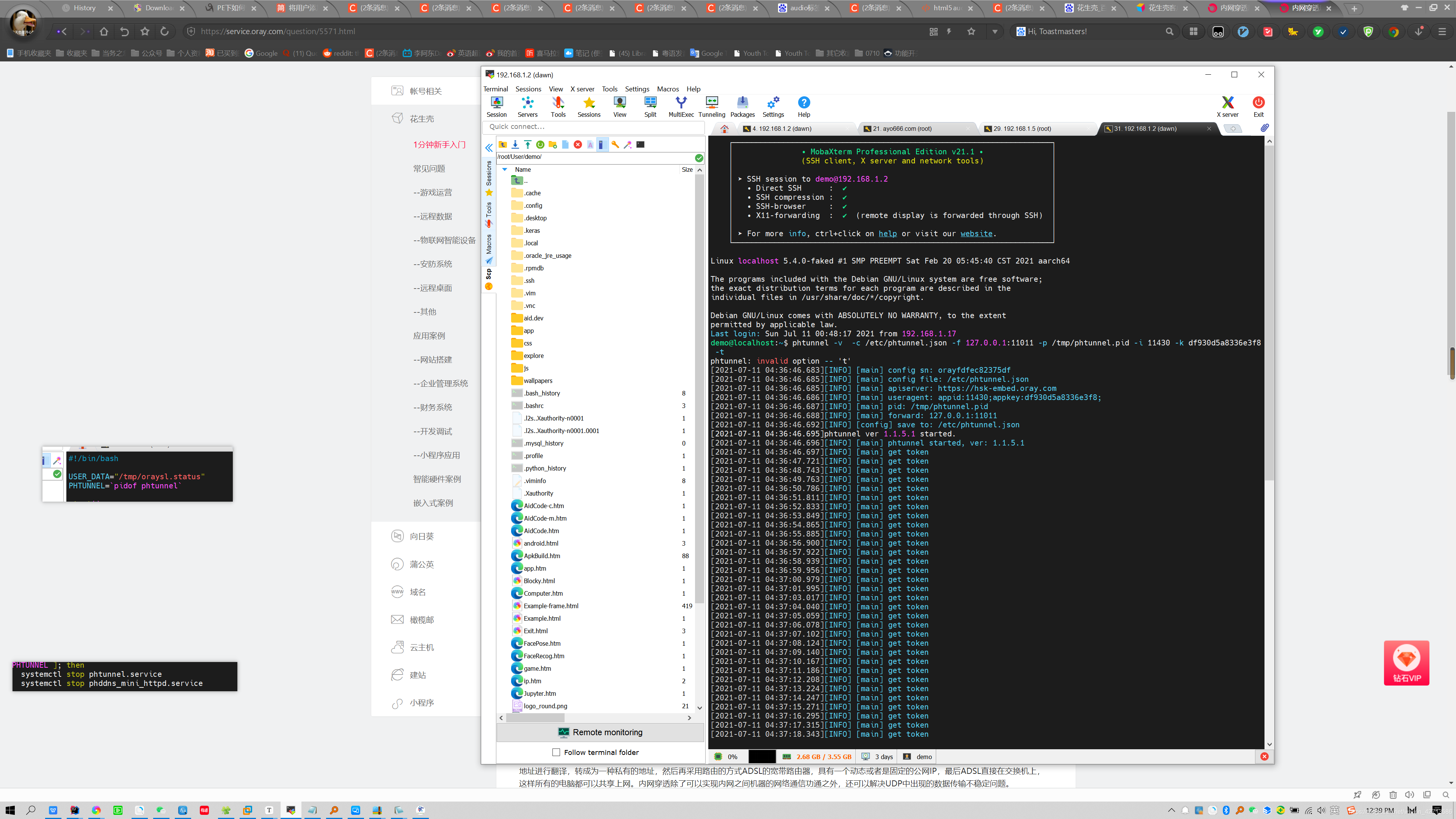The height and width of the screenshot is (819, 1456).
Task: Collapse the SCP sidebar with double-arrow
Action: click(488, 147)
